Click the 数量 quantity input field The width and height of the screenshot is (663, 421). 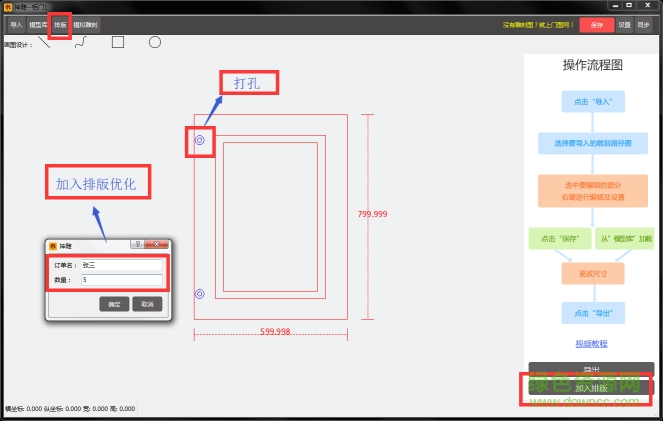[121, 280]
